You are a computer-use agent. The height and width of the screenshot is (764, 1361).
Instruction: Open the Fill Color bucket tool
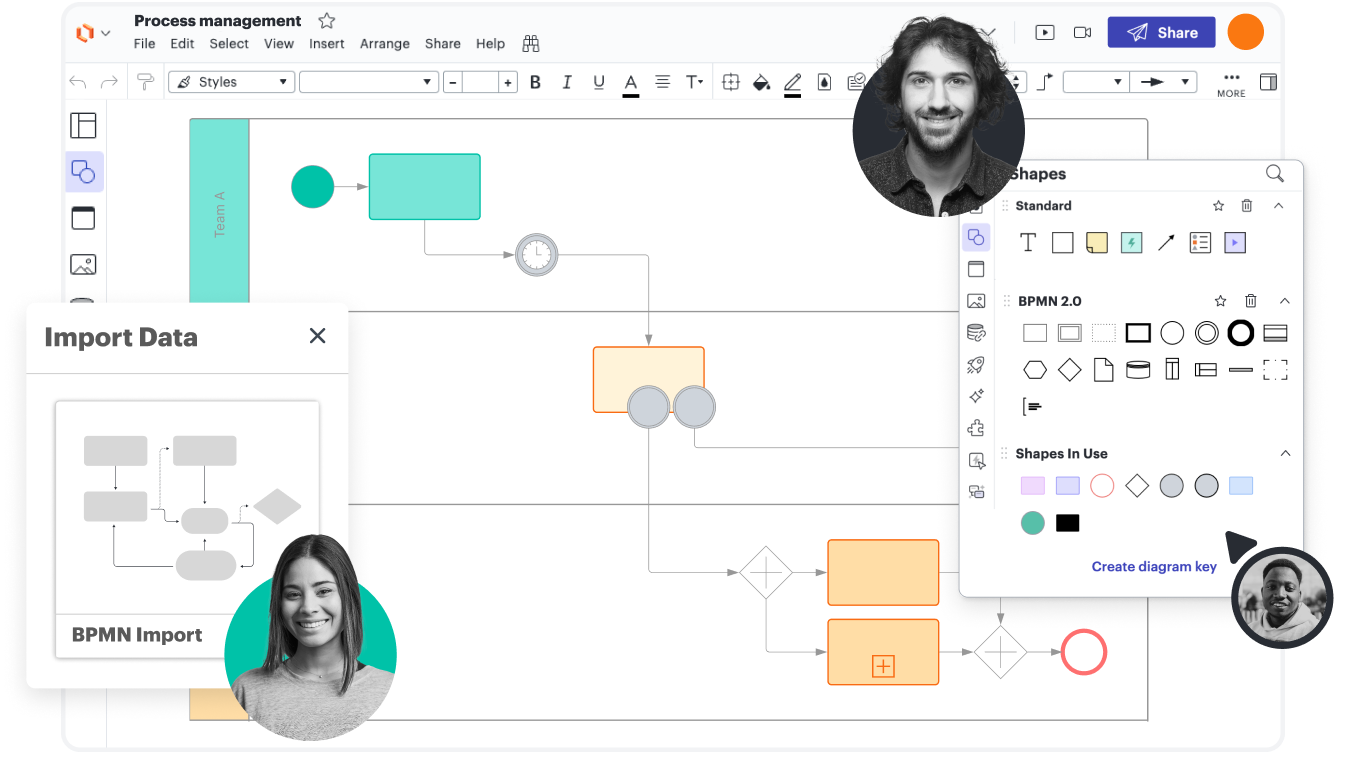click(x=761, y=82)
